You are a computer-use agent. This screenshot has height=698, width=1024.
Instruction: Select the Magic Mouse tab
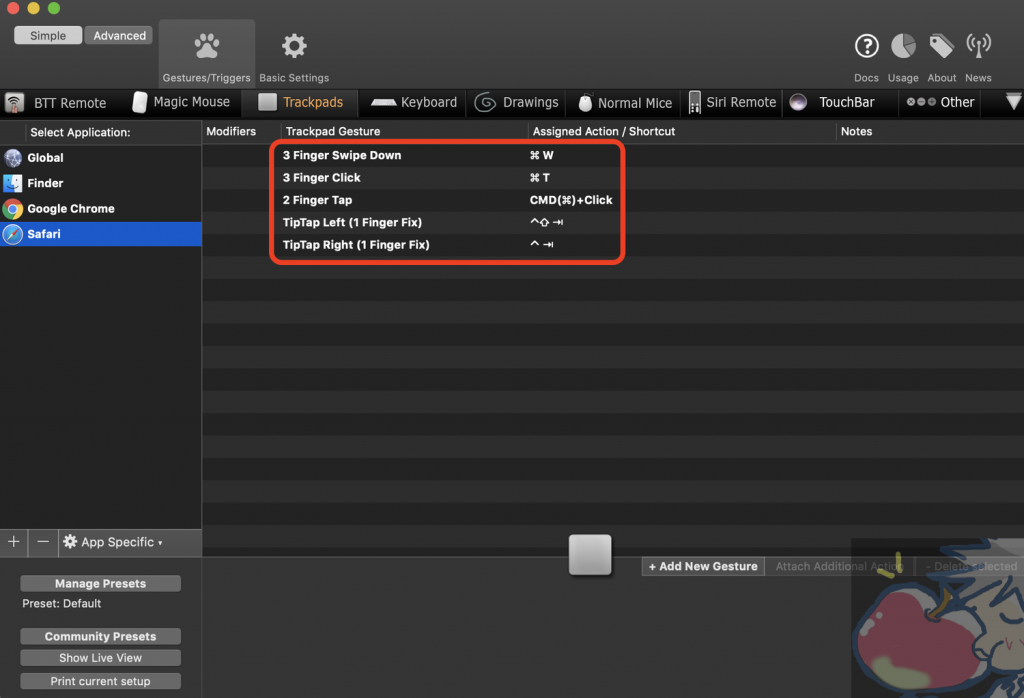point(182,102)
